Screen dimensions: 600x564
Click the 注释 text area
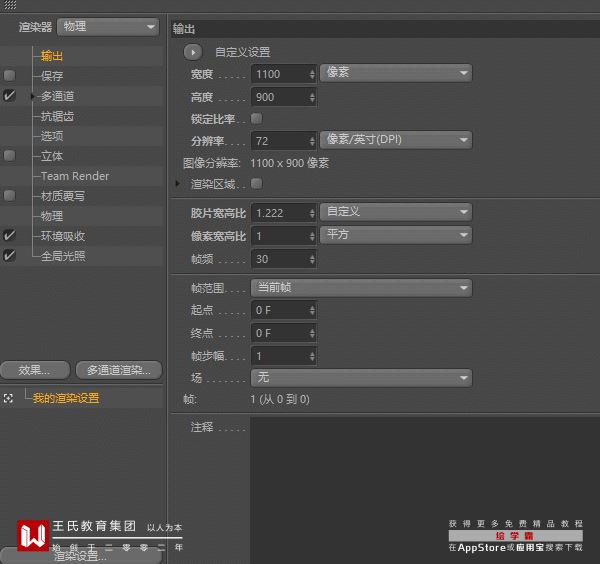[425, 491]
